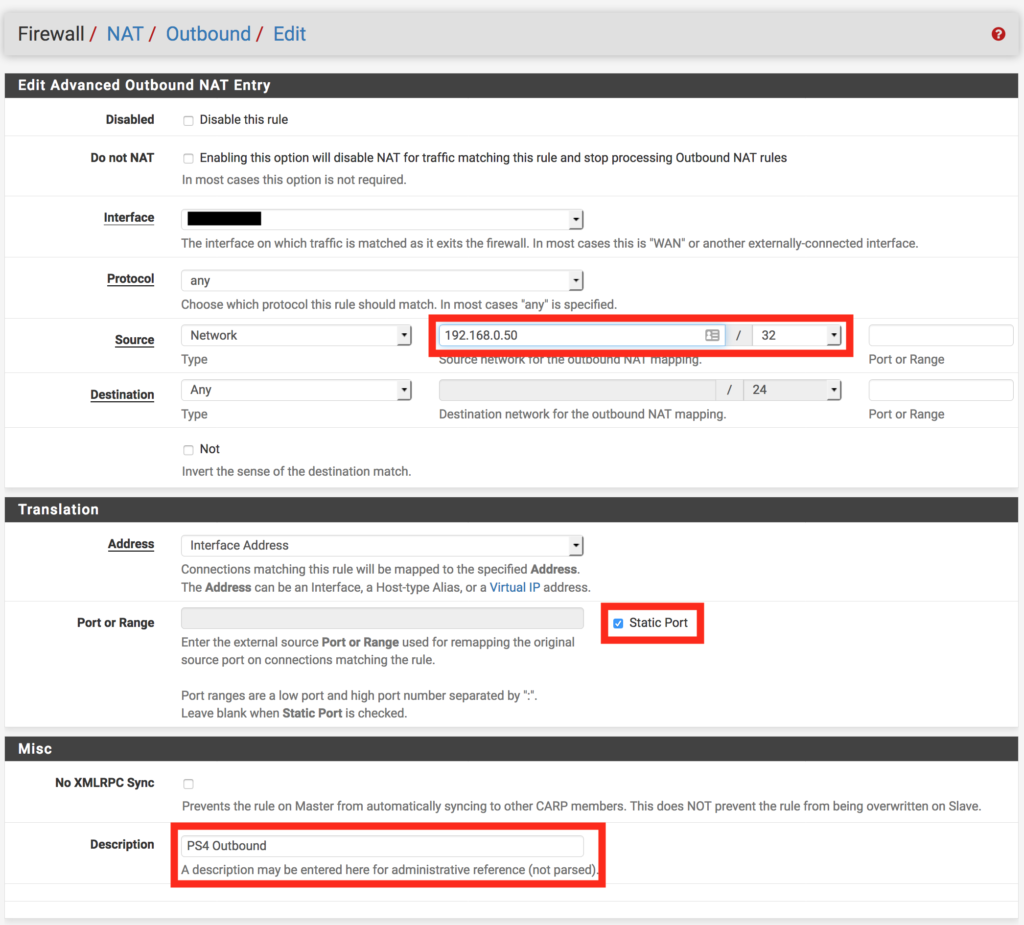The image size is (1024, 925).
Task: Open the red help question mark icon
Action: point(998,34)
